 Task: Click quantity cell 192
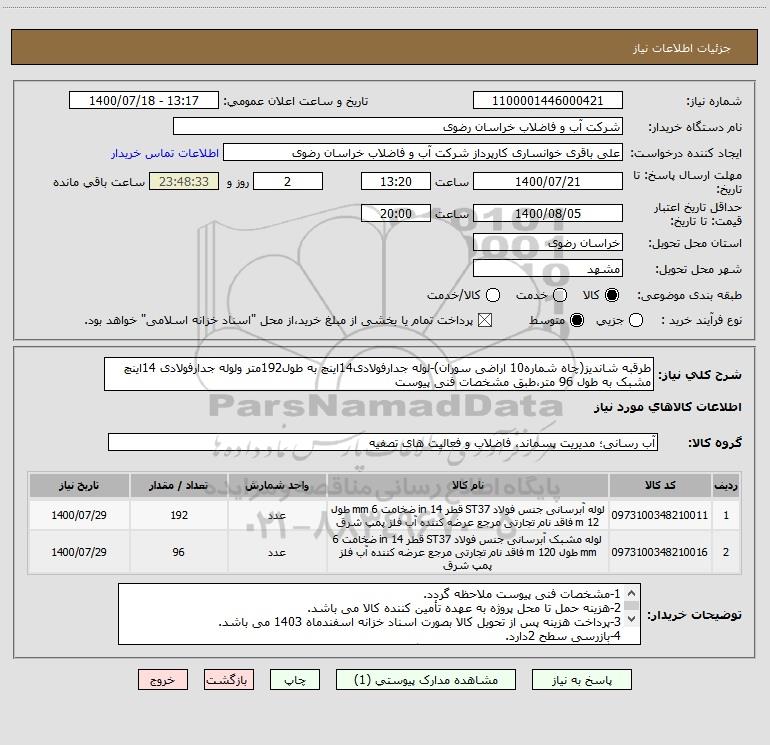(179, 515)
